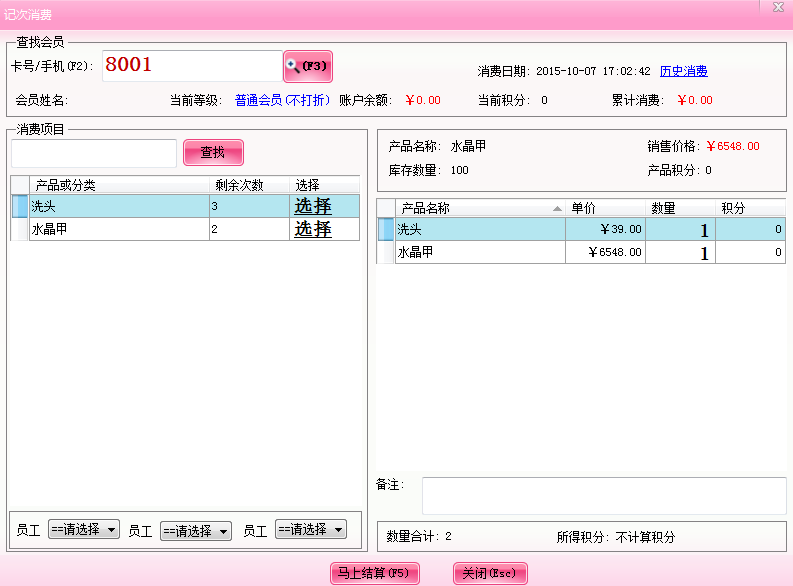793x586 pixels.
Task: Select 洗头 in the left product list
Action: pyautogui.click(x=119, y=206)
